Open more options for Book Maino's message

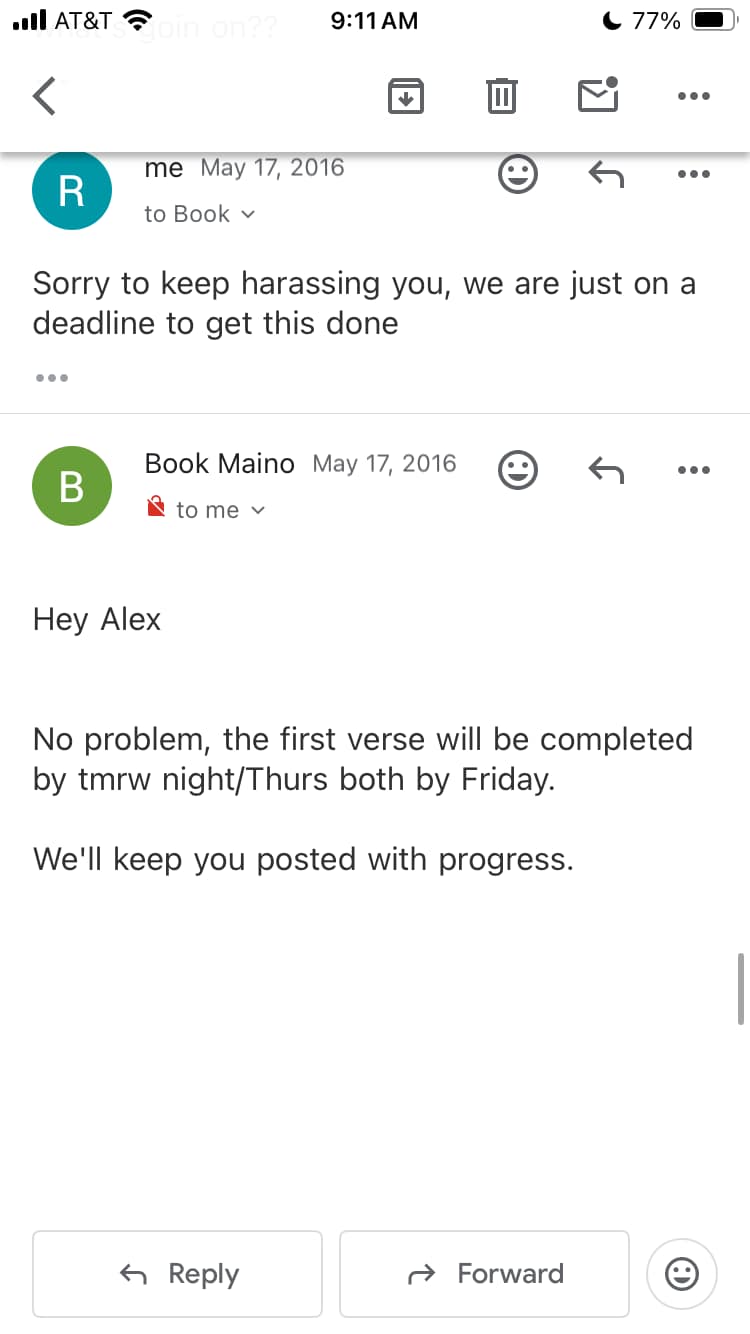tap(693, 469)
